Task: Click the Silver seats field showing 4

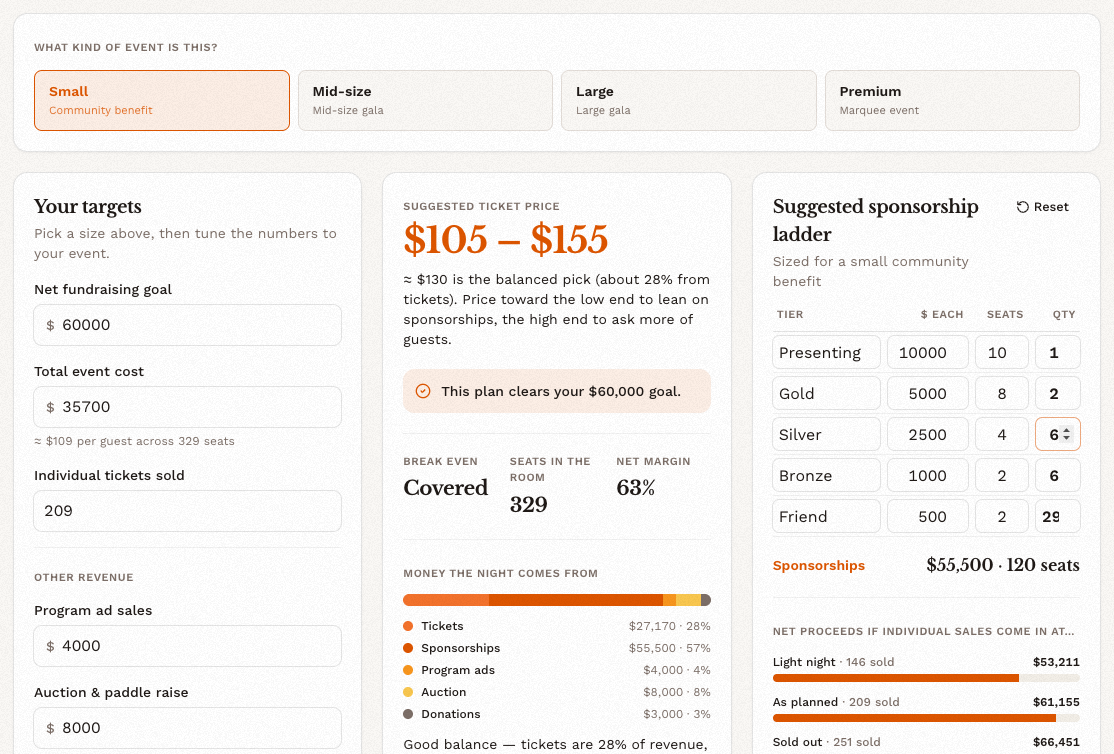Action: 1002,435
